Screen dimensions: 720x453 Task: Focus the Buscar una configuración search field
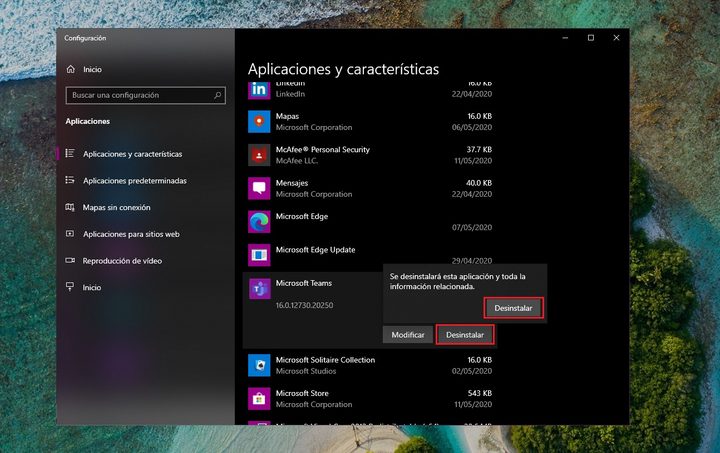(146, 95)
